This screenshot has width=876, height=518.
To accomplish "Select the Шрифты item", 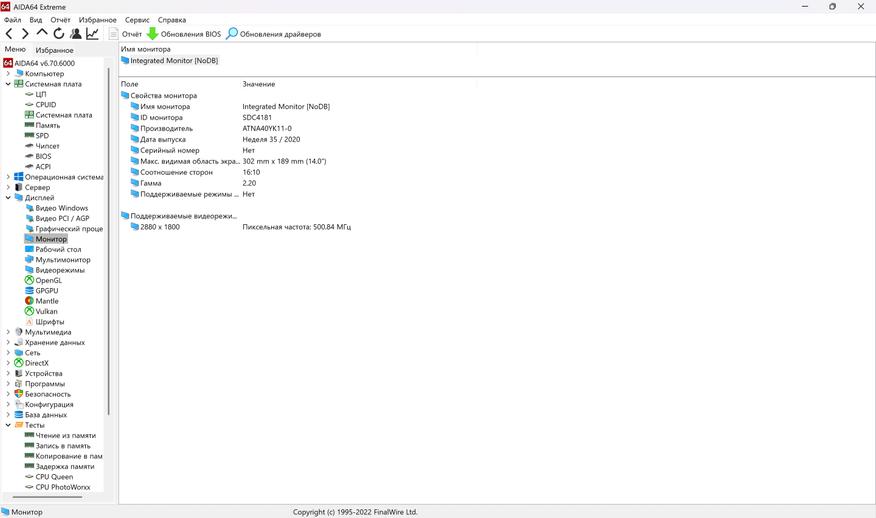I will [45, 321].
